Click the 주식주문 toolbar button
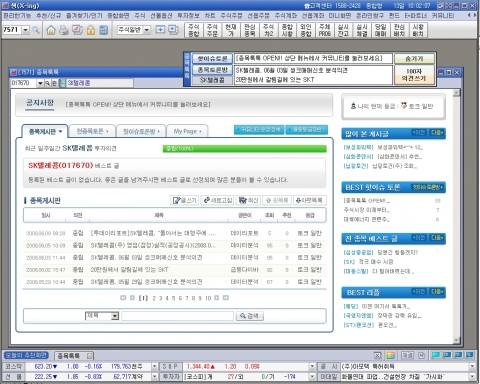This screenshot has height=384, width=480. point(212,30)
